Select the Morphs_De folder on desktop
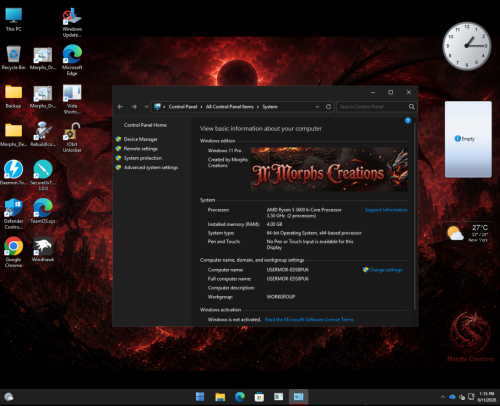The height and width of the screenshot is (406, 500). [x=13, y=135]
